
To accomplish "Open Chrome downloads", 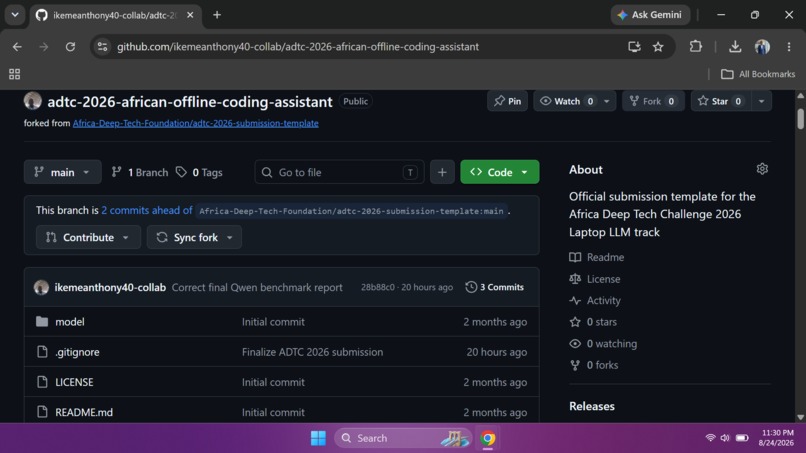I will (x=735, y=47).
